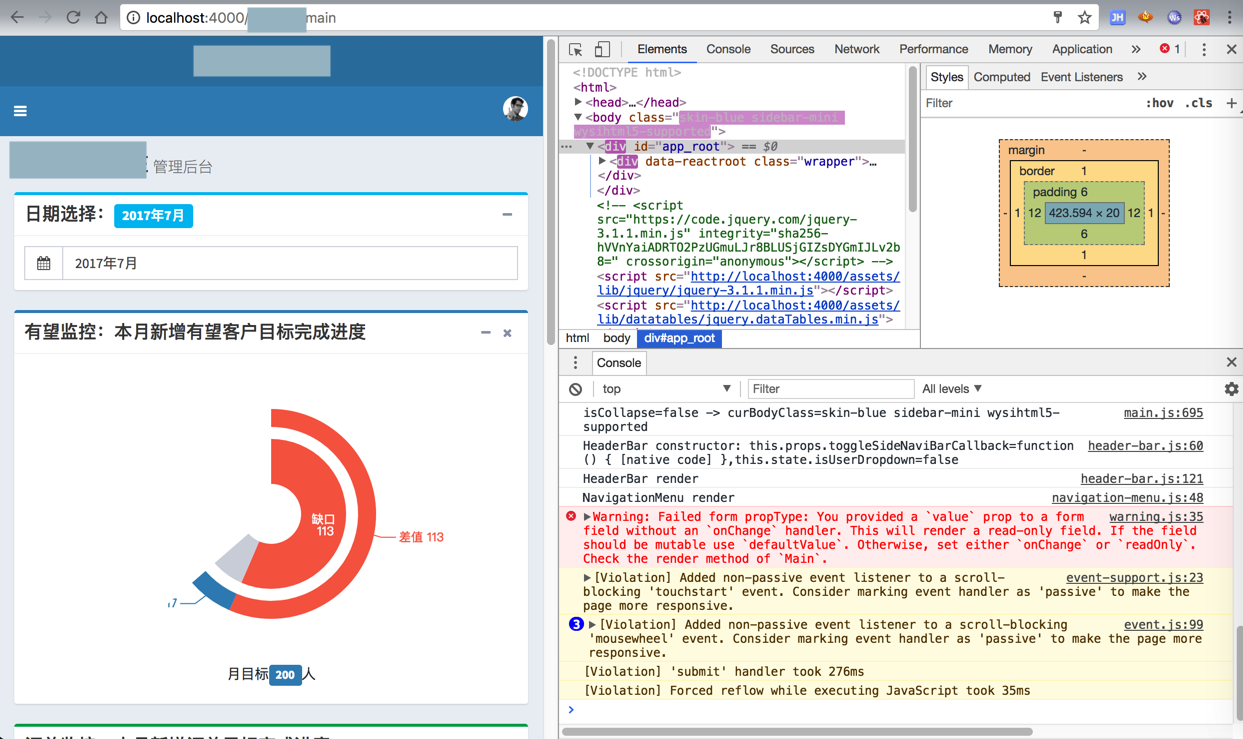Image resolution: width=1243 pixels, height=739 pixels.
Task: Follow the jquery-3.1.1.min.js script link
Action: (748, 283)
